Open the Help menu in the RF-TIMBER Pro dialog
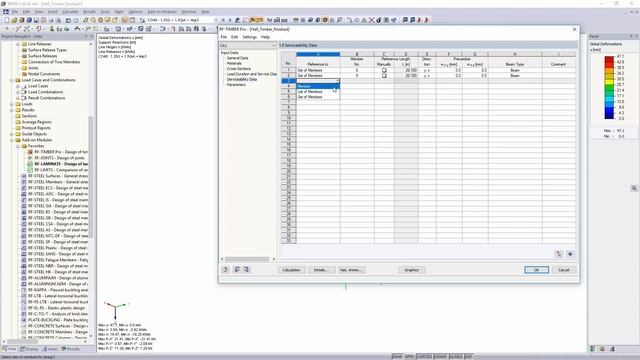The width and height of the screenshot is (640, 360). click(x=265, y=37)
